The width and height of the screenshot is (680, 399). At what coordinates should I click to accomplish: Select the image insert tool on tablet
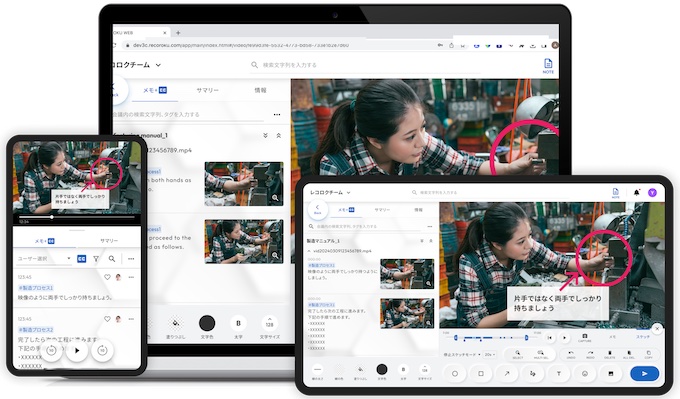[611, 373]
